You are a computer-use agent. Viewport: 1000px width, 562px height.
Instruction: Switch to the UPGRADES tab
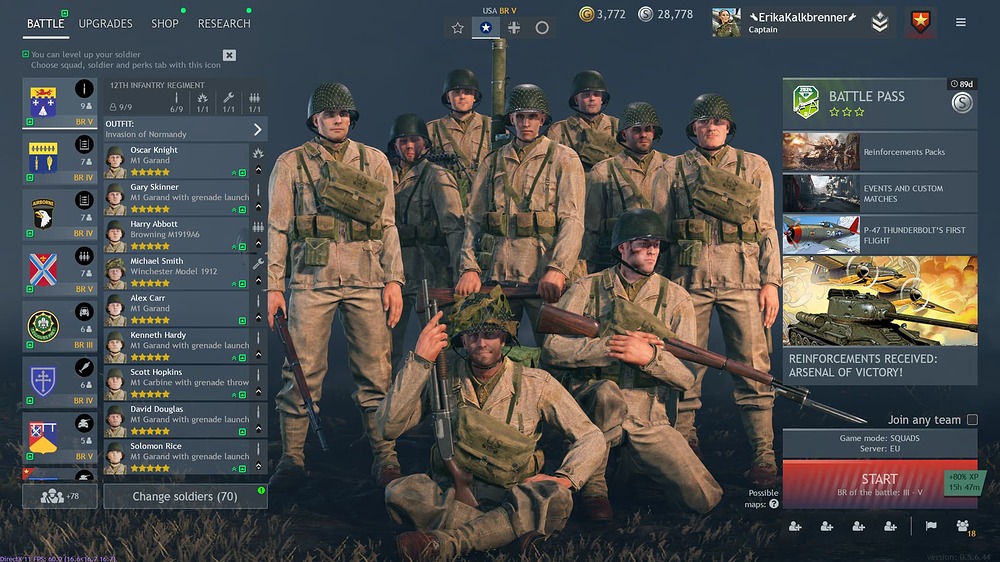(105, 24)
